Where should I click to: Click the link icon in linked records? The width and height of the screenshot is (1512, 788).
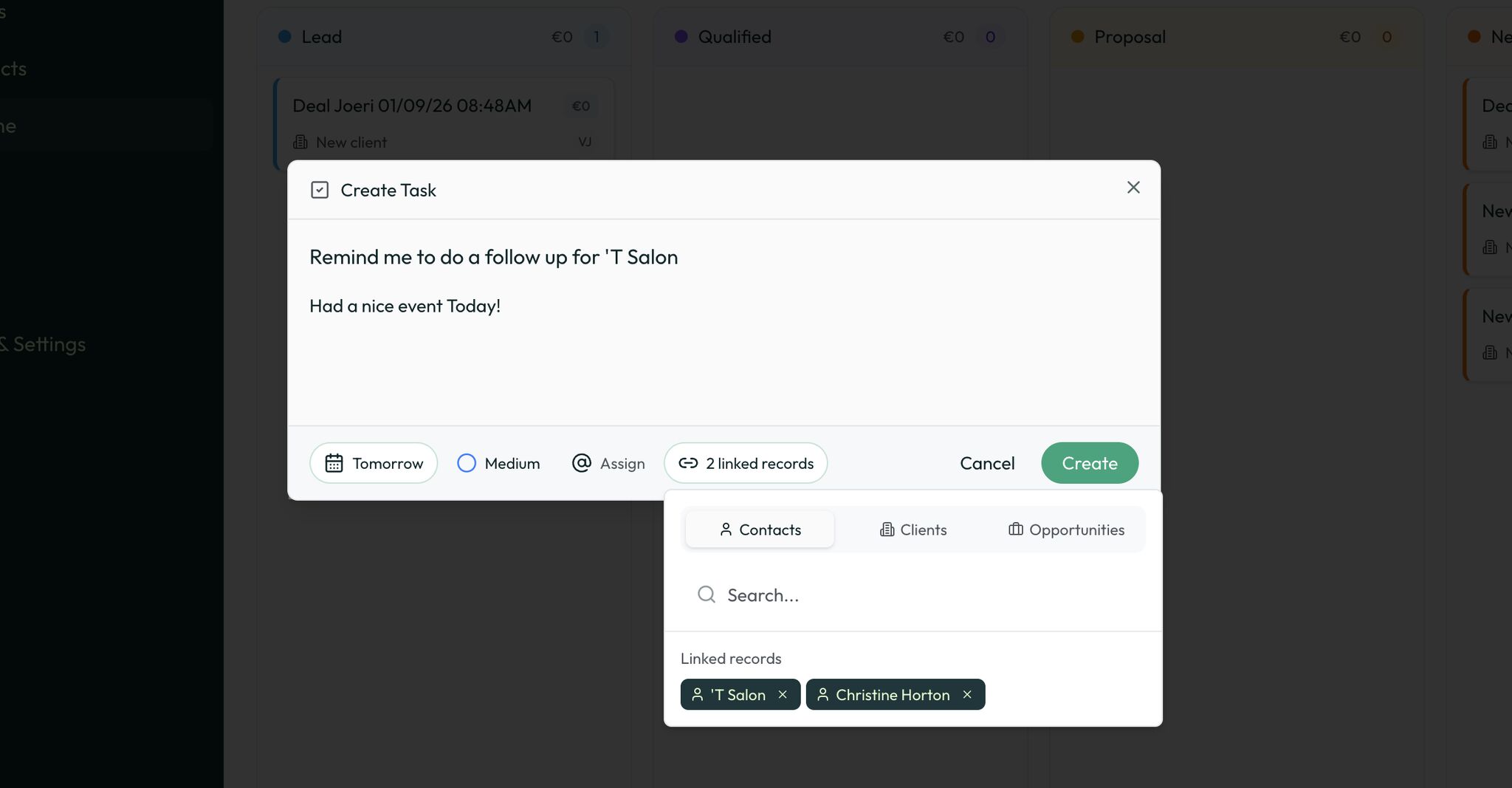(688, 463)
